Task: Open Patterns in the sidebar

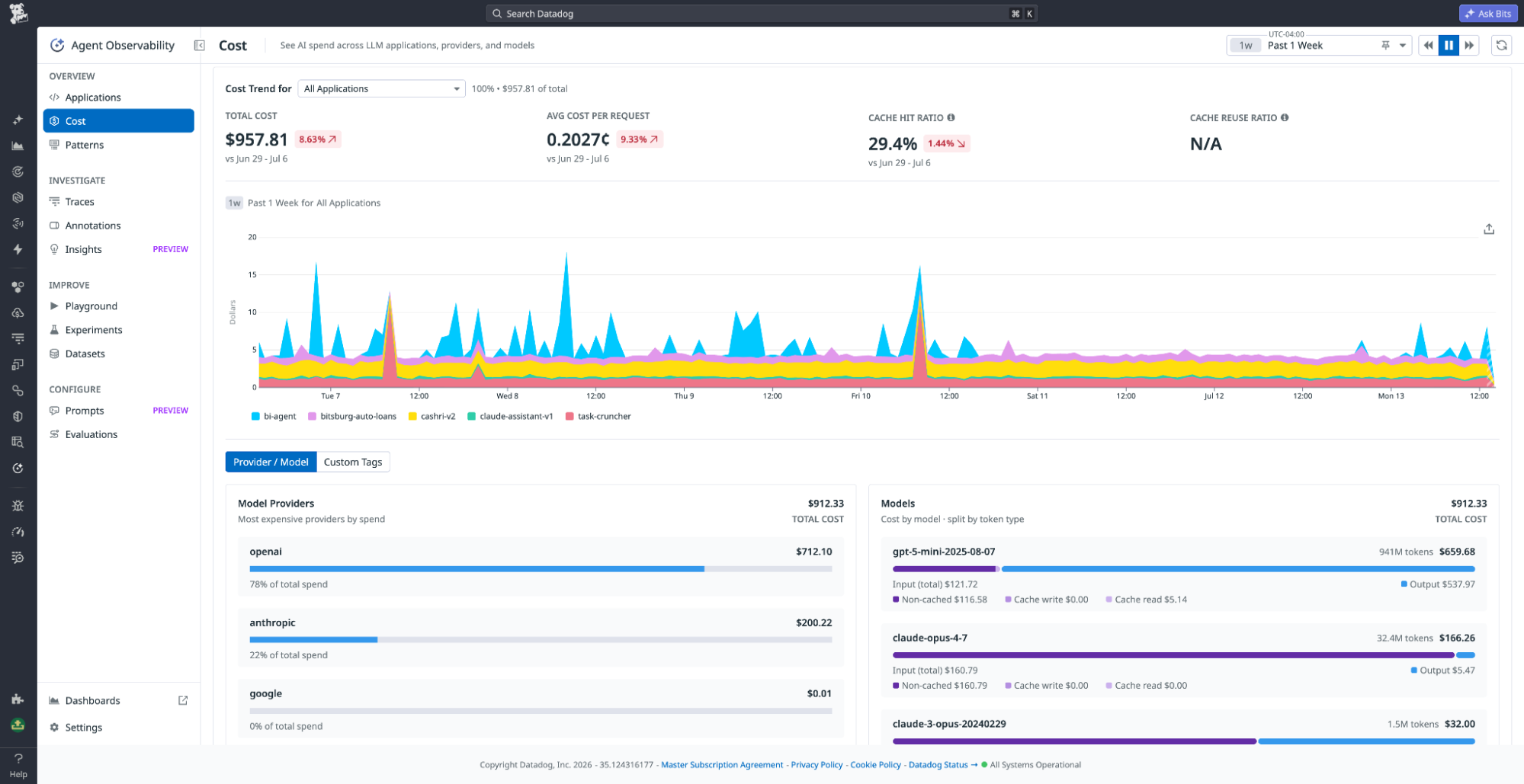Action: pyautogui.click(x=119, y=145)
